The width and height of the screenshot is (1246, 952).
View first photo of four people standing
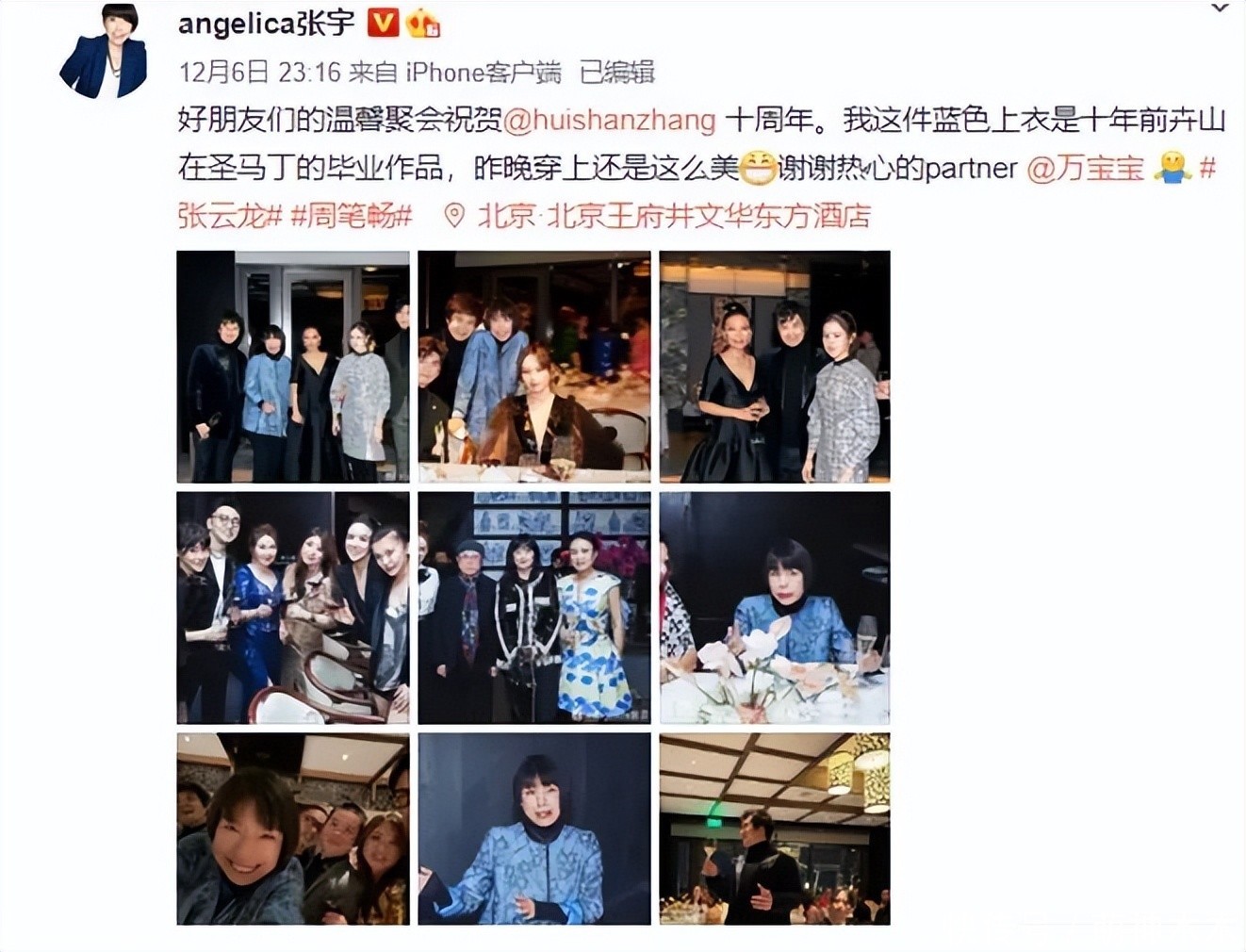click(x=293, y=367)
